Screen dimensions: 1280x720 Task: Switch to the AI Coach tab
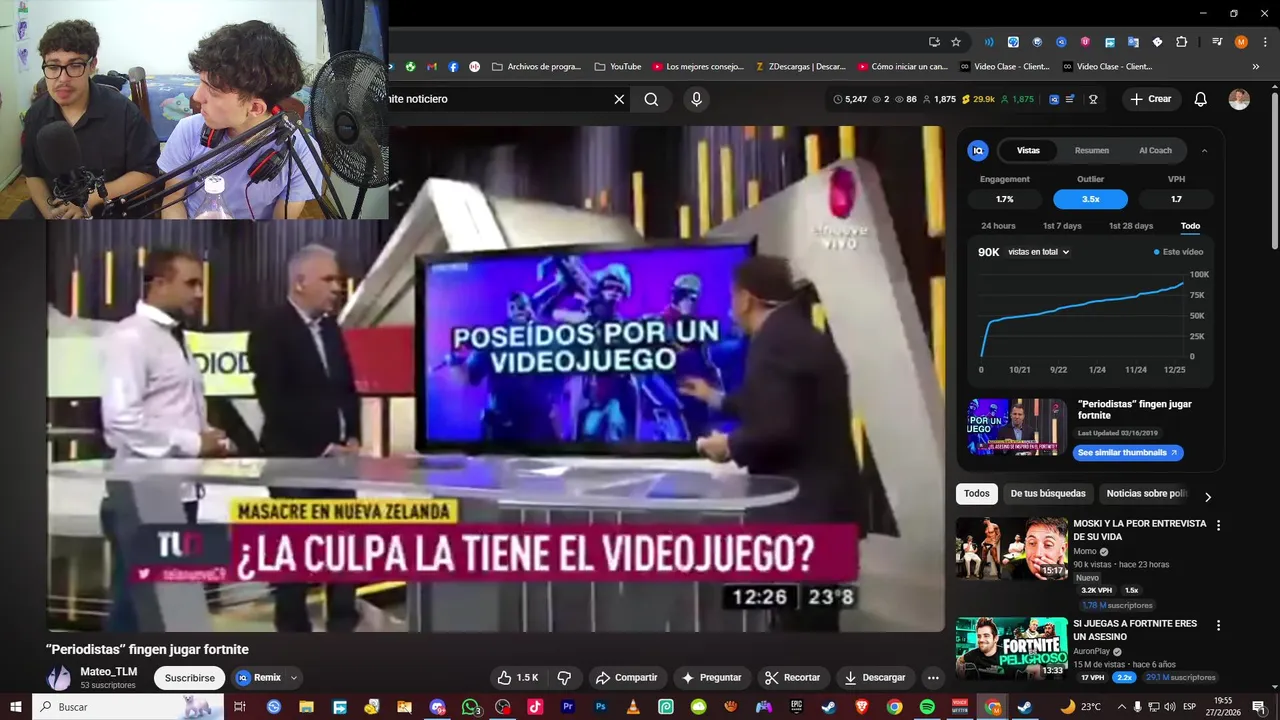pyautogui.click(x=1155, y=151)
